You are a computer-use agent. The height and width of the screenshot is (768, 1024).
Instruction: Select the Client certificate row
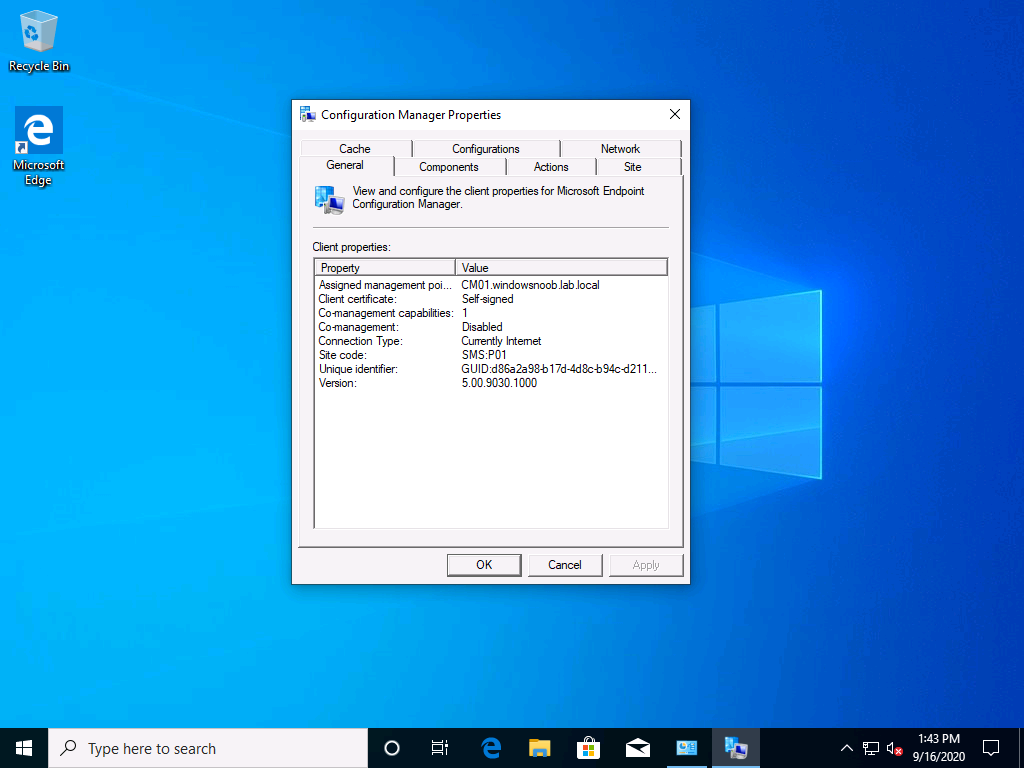(491, 299)
